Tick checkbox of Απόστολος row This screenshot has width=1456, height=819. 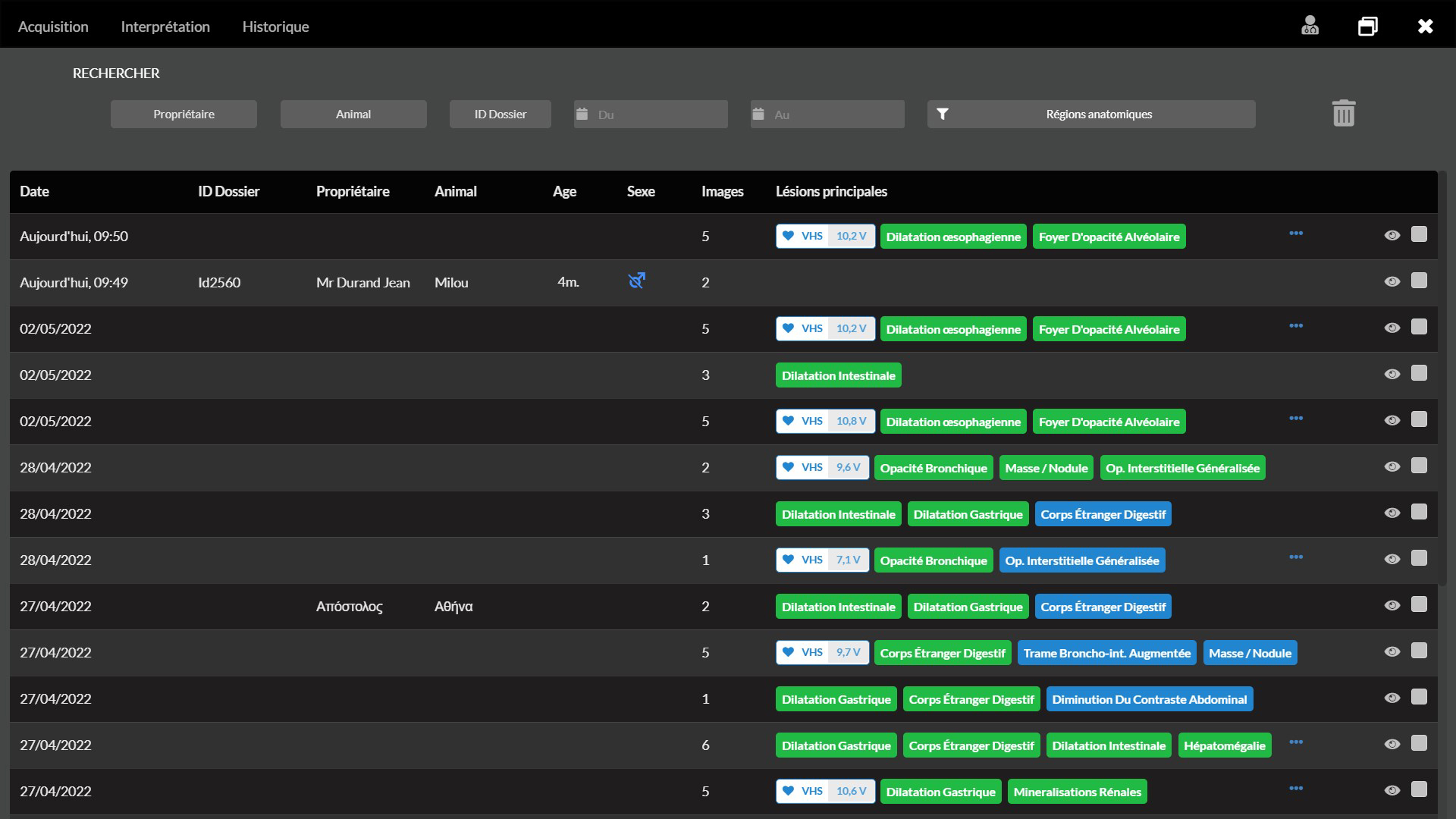[x=1419, y=604]
